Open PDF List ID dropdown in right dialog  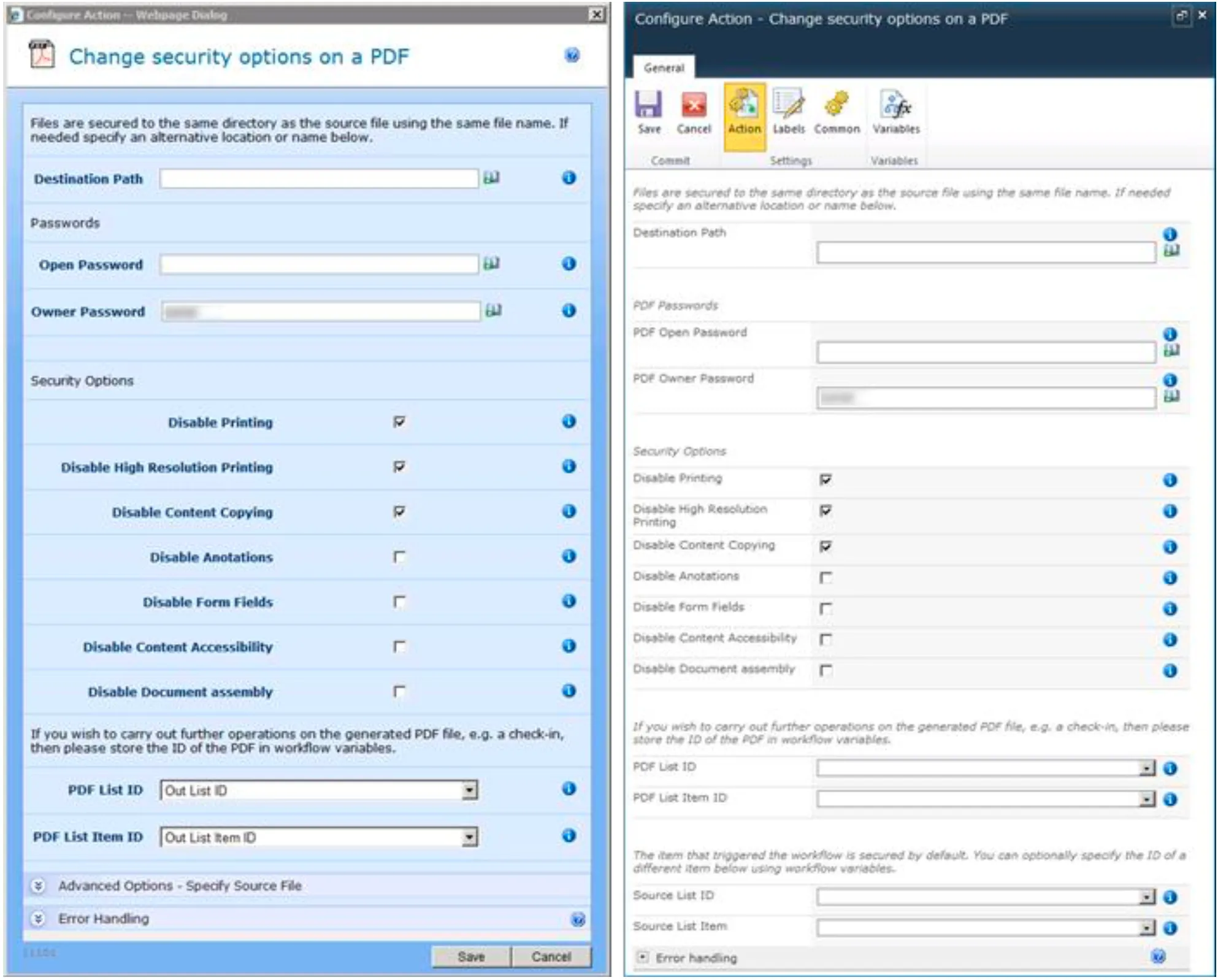click(986, 768)
